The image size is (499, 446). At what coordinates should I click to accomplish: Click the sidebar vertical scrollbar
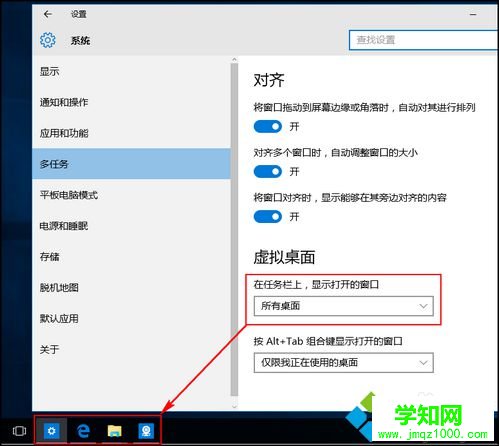pos(234,230)
